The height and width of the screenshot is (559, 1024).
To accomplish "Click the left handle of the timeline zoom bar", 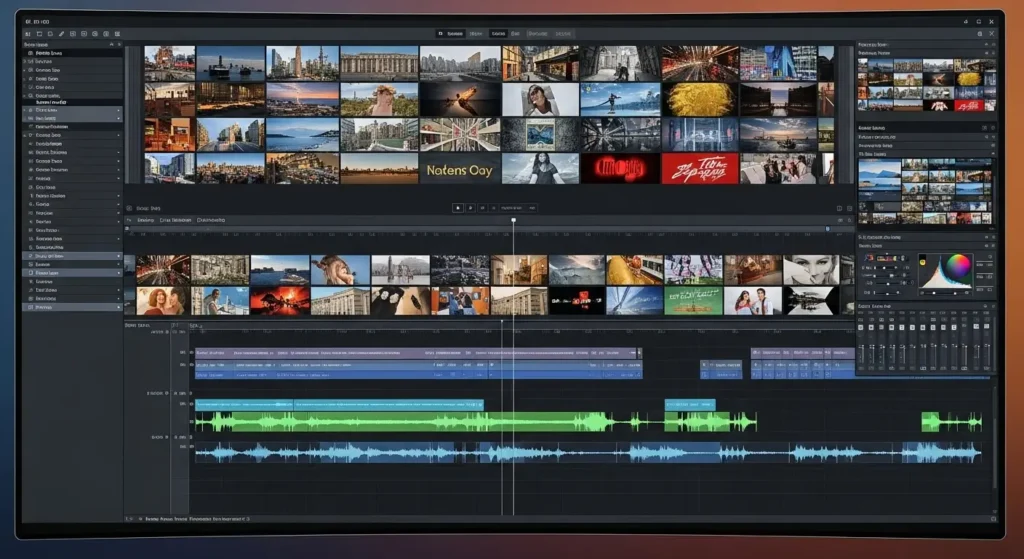I will coord(127,229).
